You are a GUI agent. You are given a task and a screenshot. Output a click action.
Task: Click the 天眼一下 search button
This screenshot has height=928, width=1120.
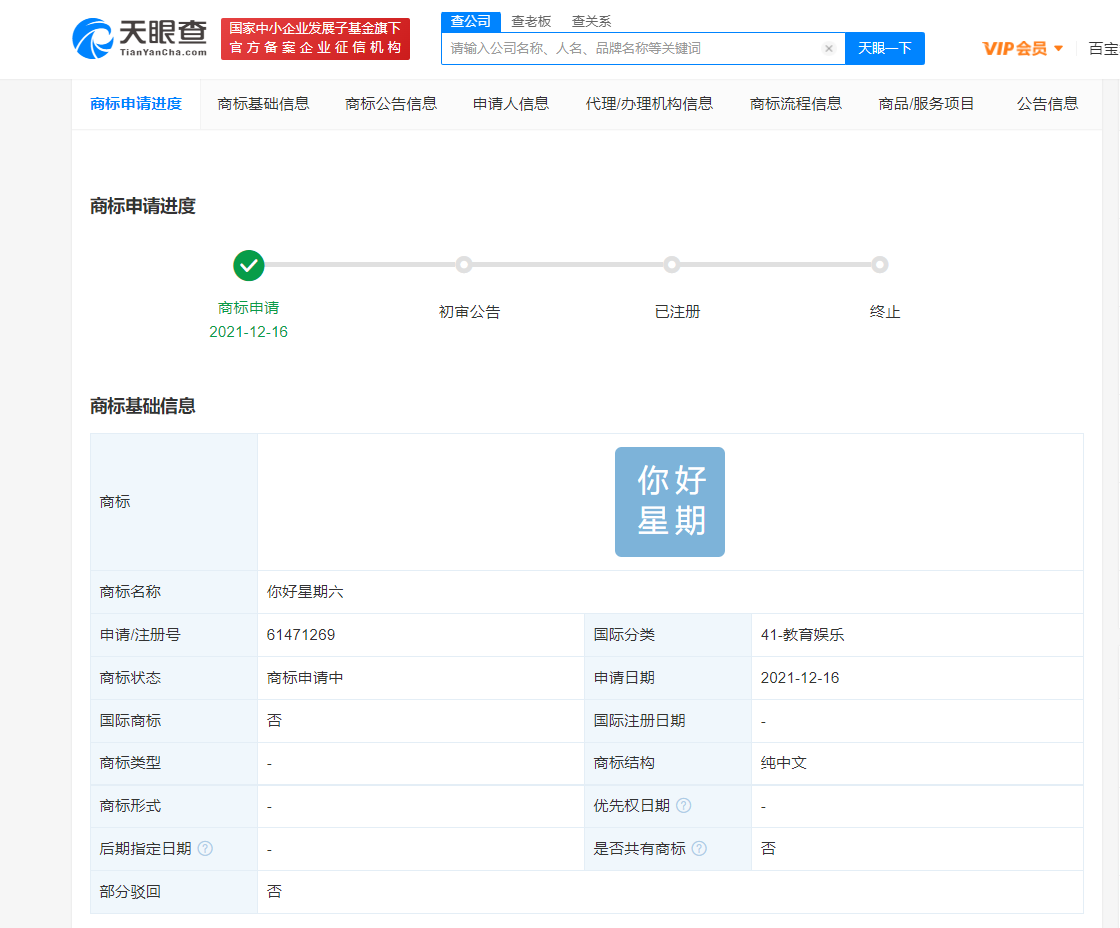[x=885, y=48]
